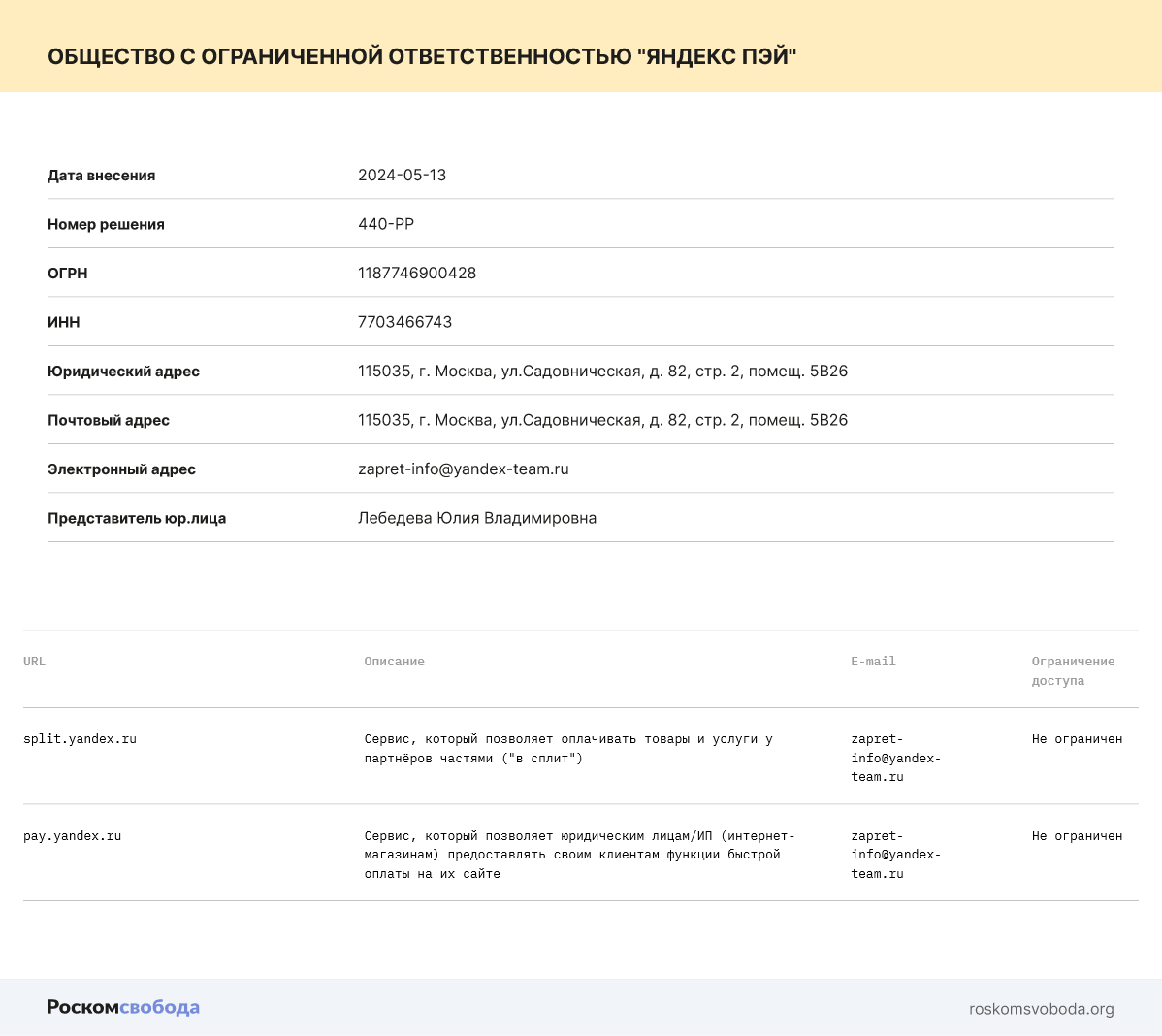1162x1036 pixels.
Task: Click the e-mail cell in pay.yandex.ru row
Action: click(895, 855)
